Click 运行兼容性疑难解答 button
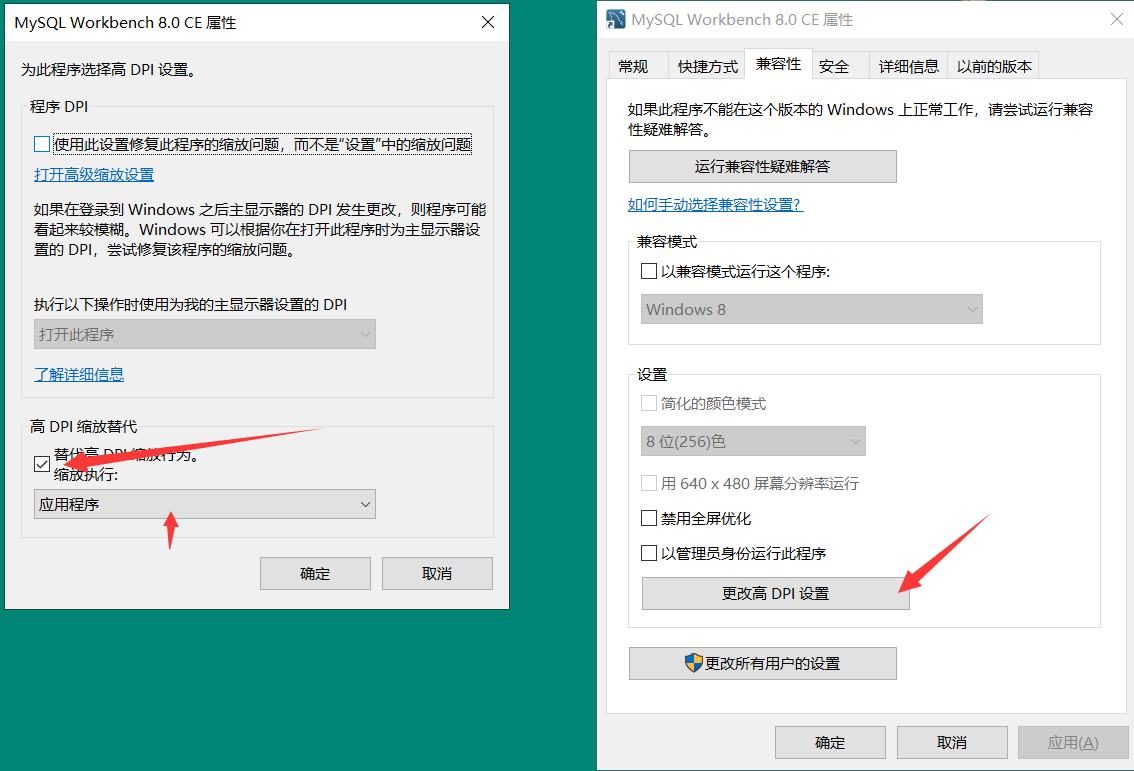Image resolution: width=1134 pixels, height=771 pixels. click(762, 166)
